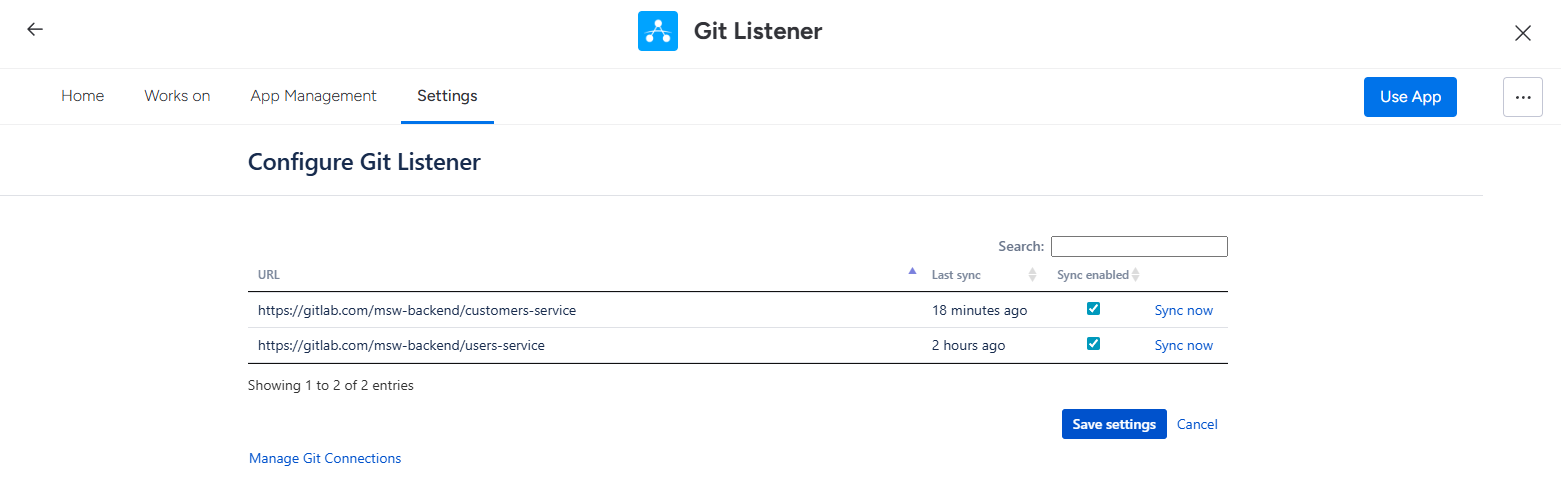
Task: Click Save settings button
Action: pyautogui.click(x=1113, y=424)
